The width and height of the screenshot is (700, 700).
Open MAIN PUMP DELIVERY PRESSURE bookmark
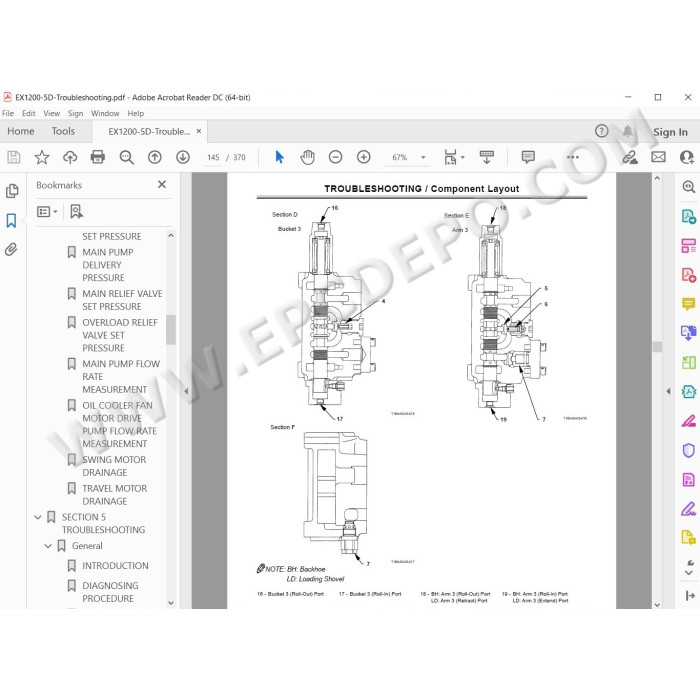(108, 265)
